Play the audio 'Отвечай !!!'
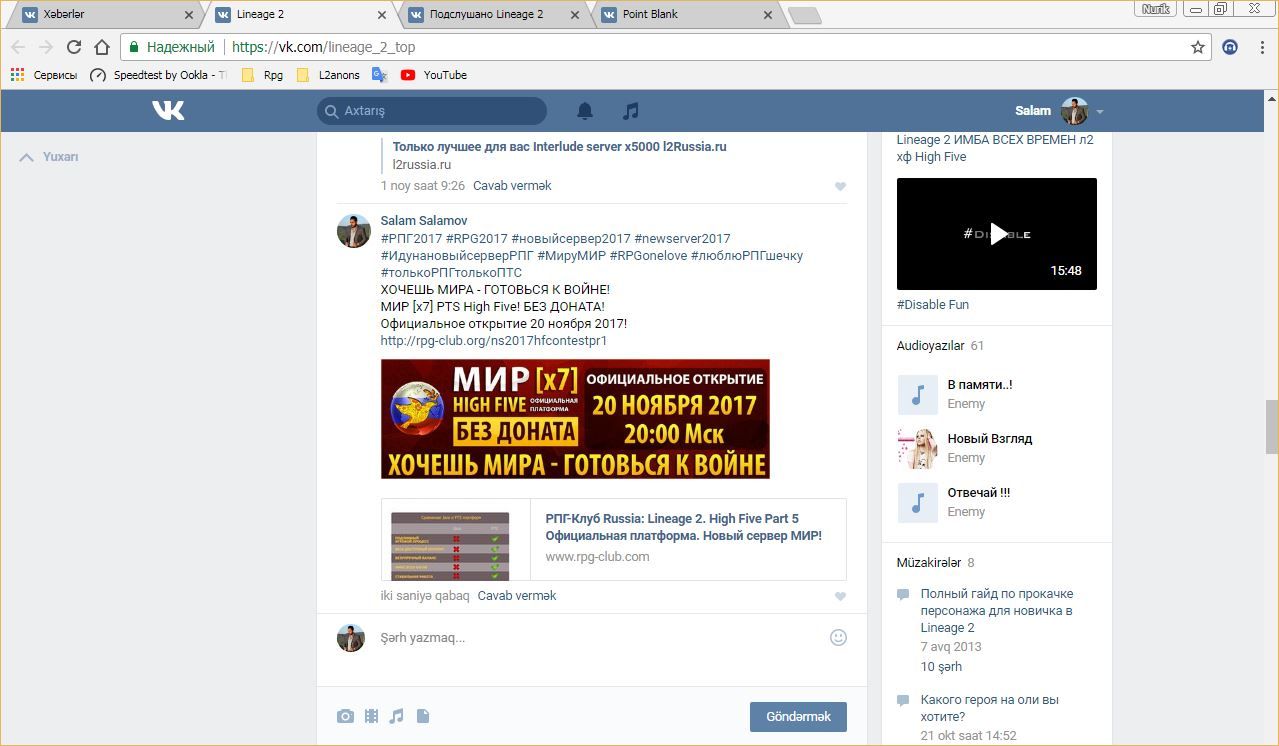 click(x=917, y=503)
